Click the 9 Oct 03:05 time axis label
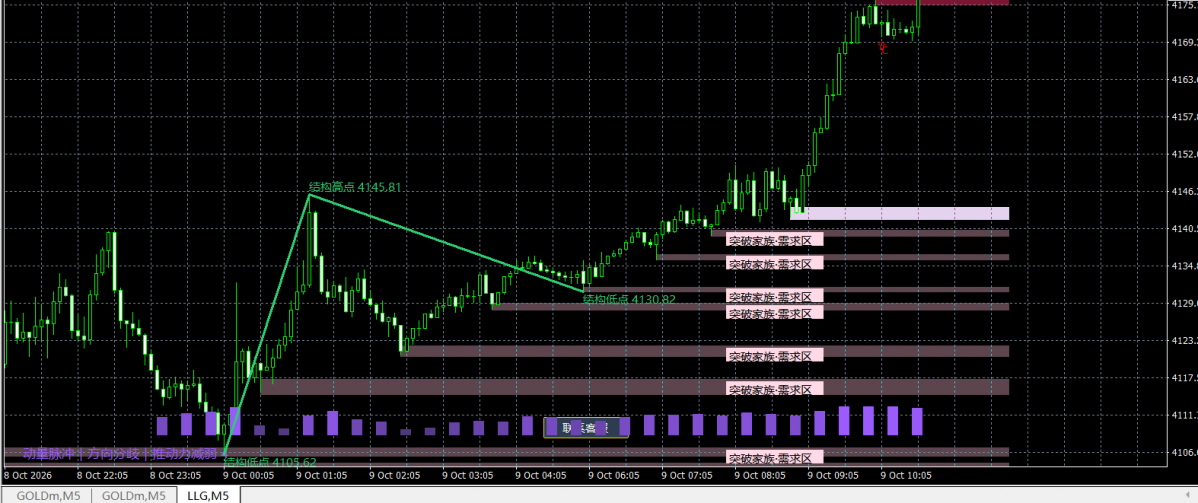Image resolution: width=1198 pixels, height=503 pixels. pyautogui.click(x=468, y=475)
